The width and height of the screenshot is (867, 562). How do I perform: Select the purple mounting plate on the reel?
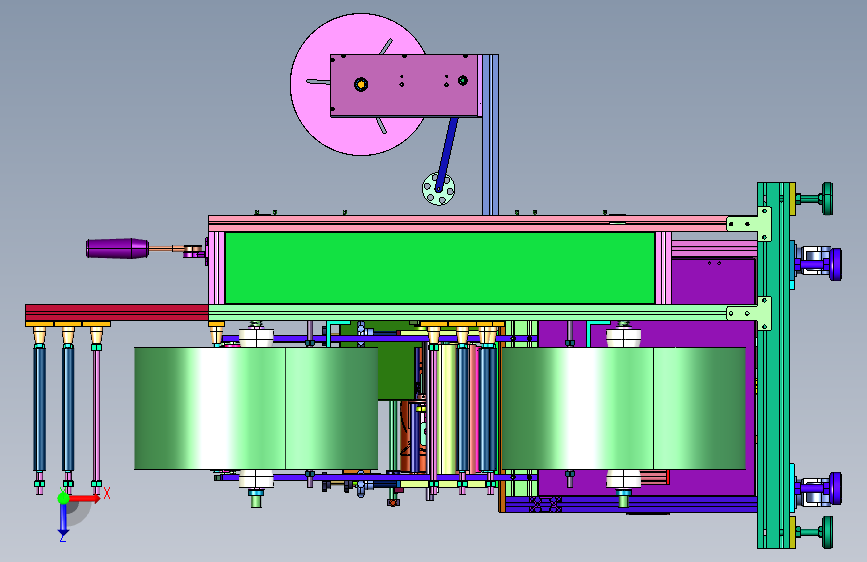tap(404, 85)
